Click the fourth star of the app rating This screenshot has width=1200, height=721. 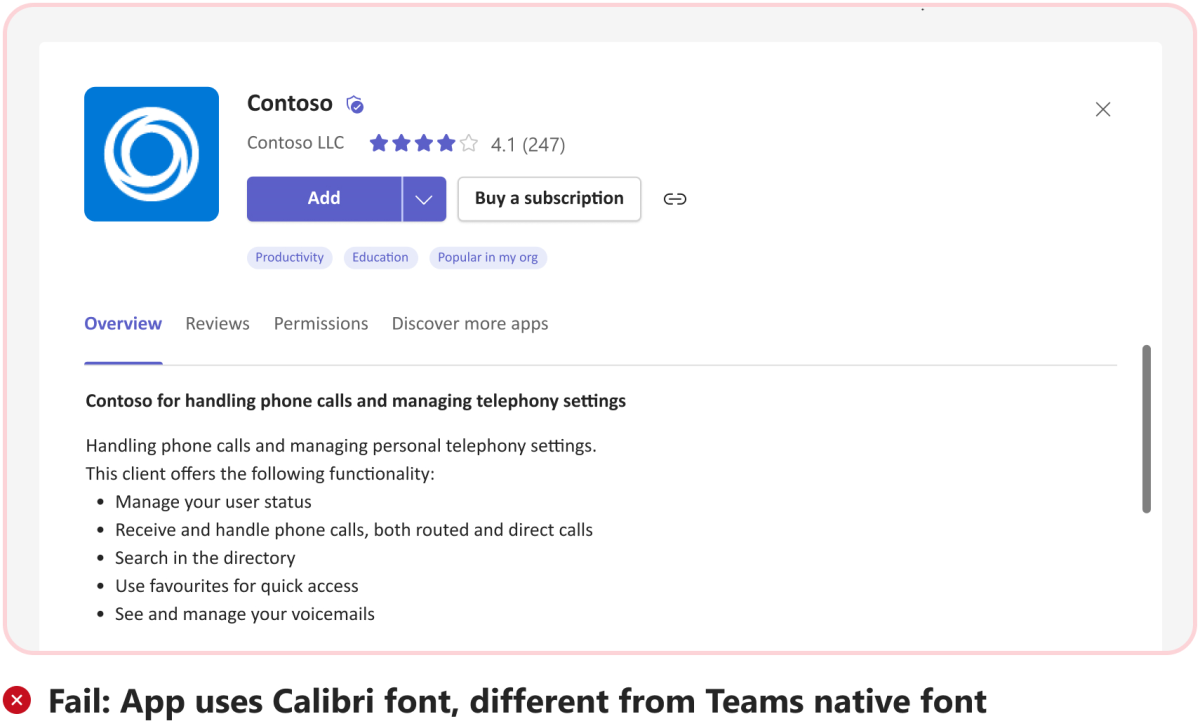445,143
